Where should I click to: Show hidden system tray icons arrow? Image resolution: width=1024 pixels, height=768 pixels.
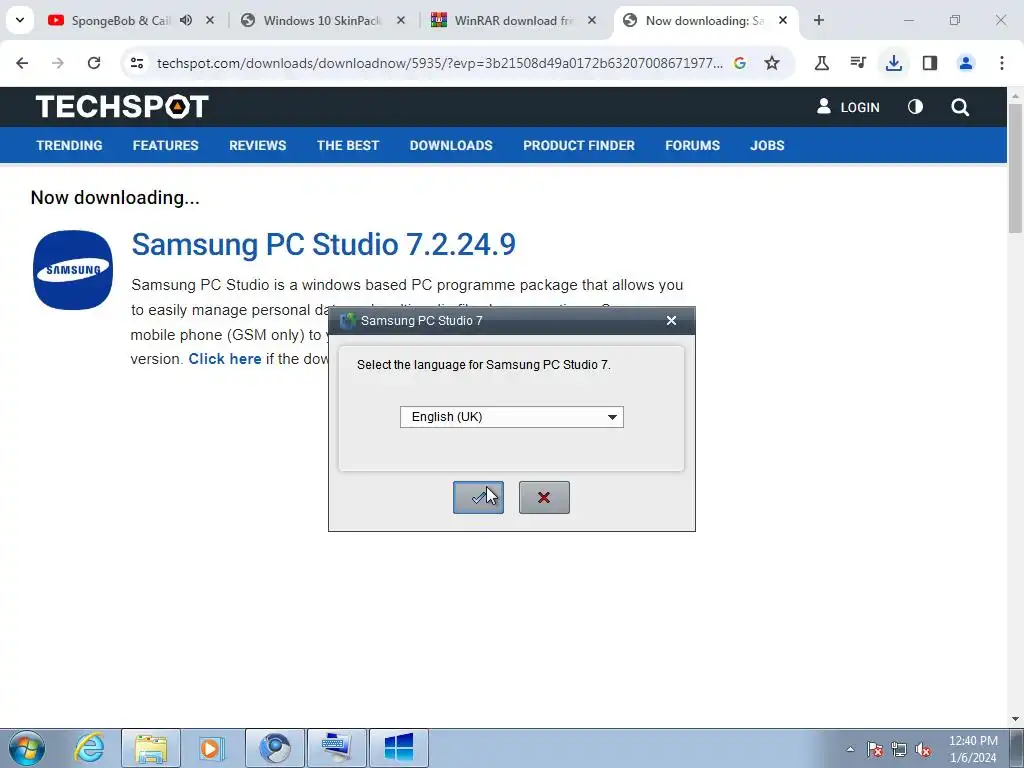pyautogui.click(x=850, y=750)
